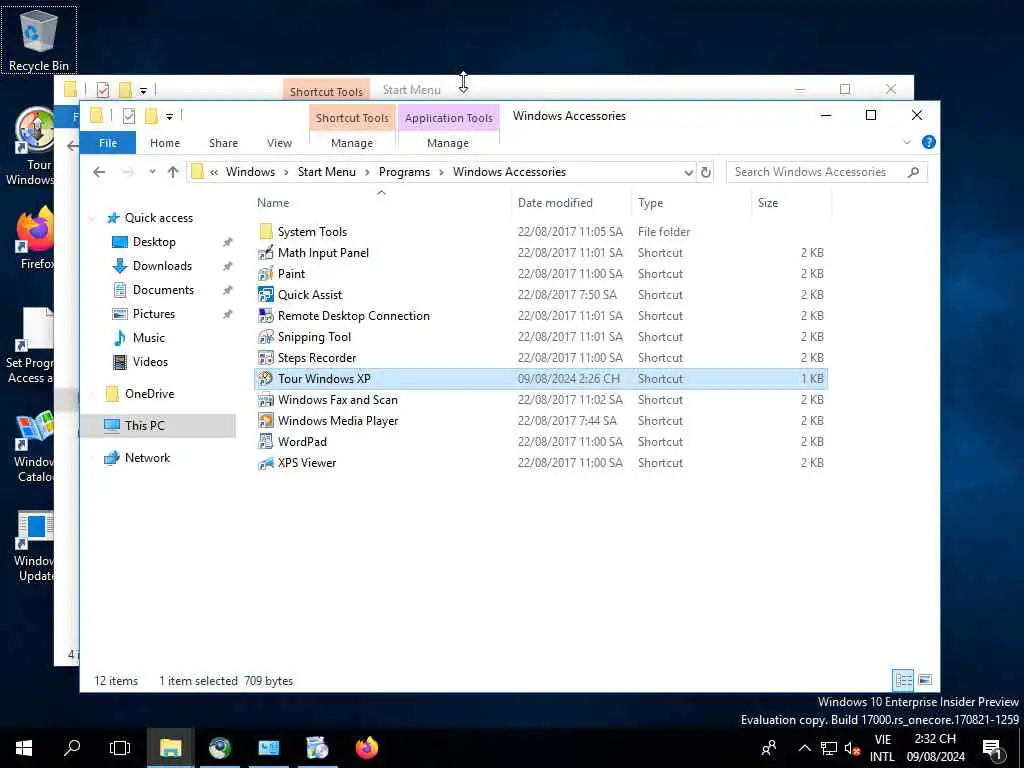Open Customize Quick Access Toolbar dropdown
Viewport: 1024px width, 768px height.
pos(169,117)
